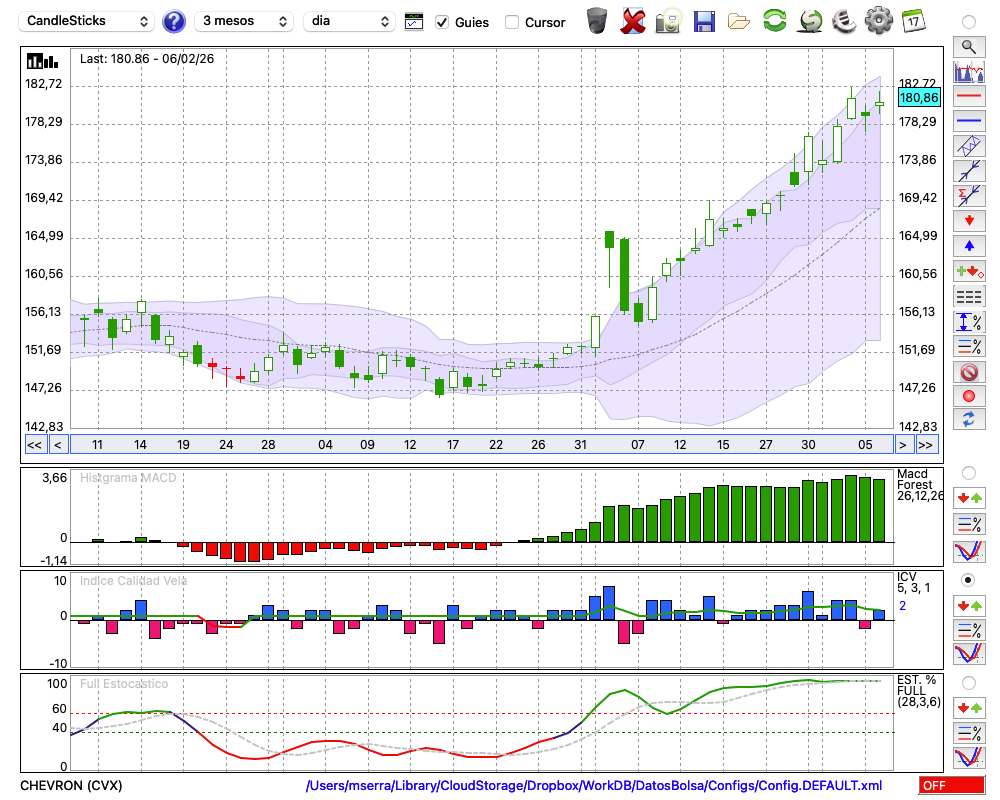Viewport: 1000px width, 800px height.
Task: Click the Config.DEFAULT.xml file path link
Action: coord(594,785)
